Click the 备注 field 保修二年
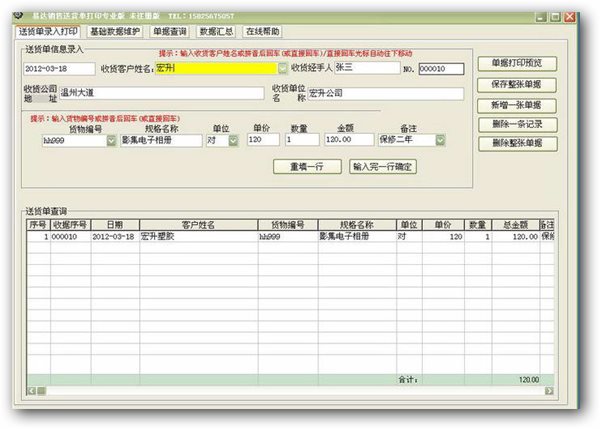Viewport: 600px width, 429px height. coord(407,140)
